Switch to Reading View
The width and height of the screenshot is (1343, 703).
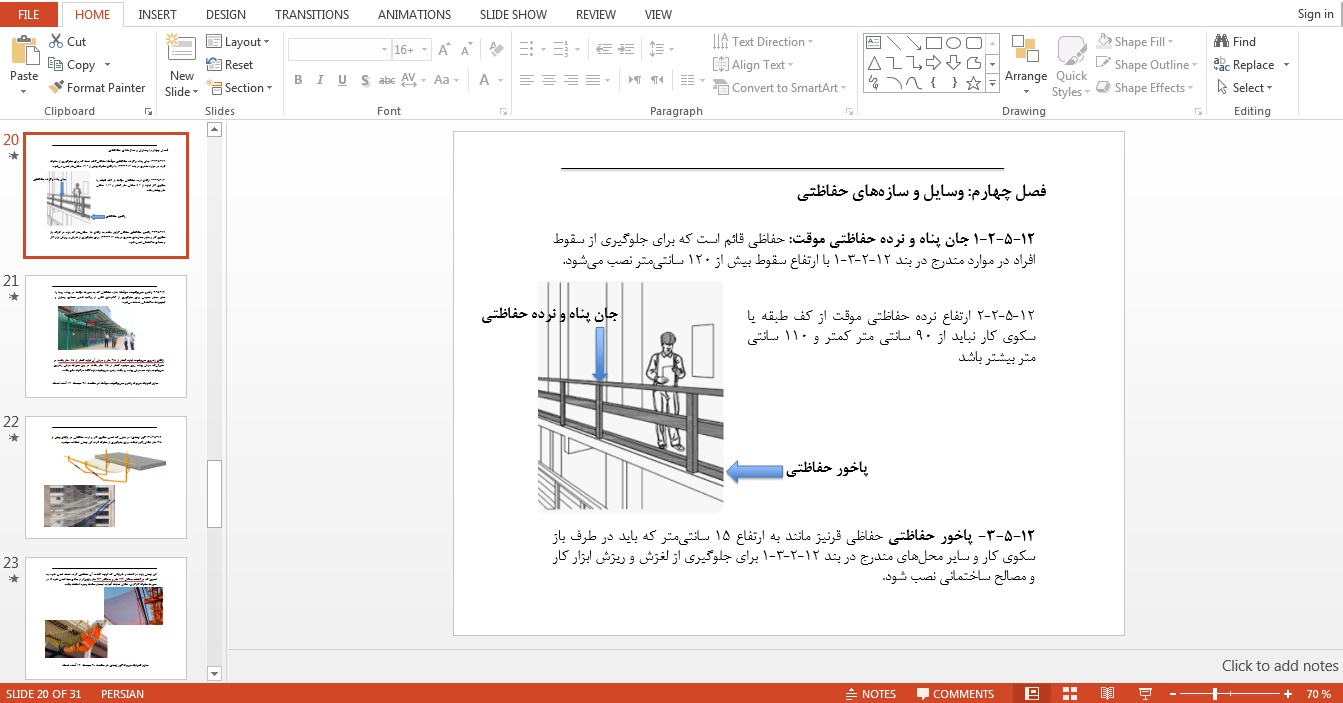[1107, 694]
